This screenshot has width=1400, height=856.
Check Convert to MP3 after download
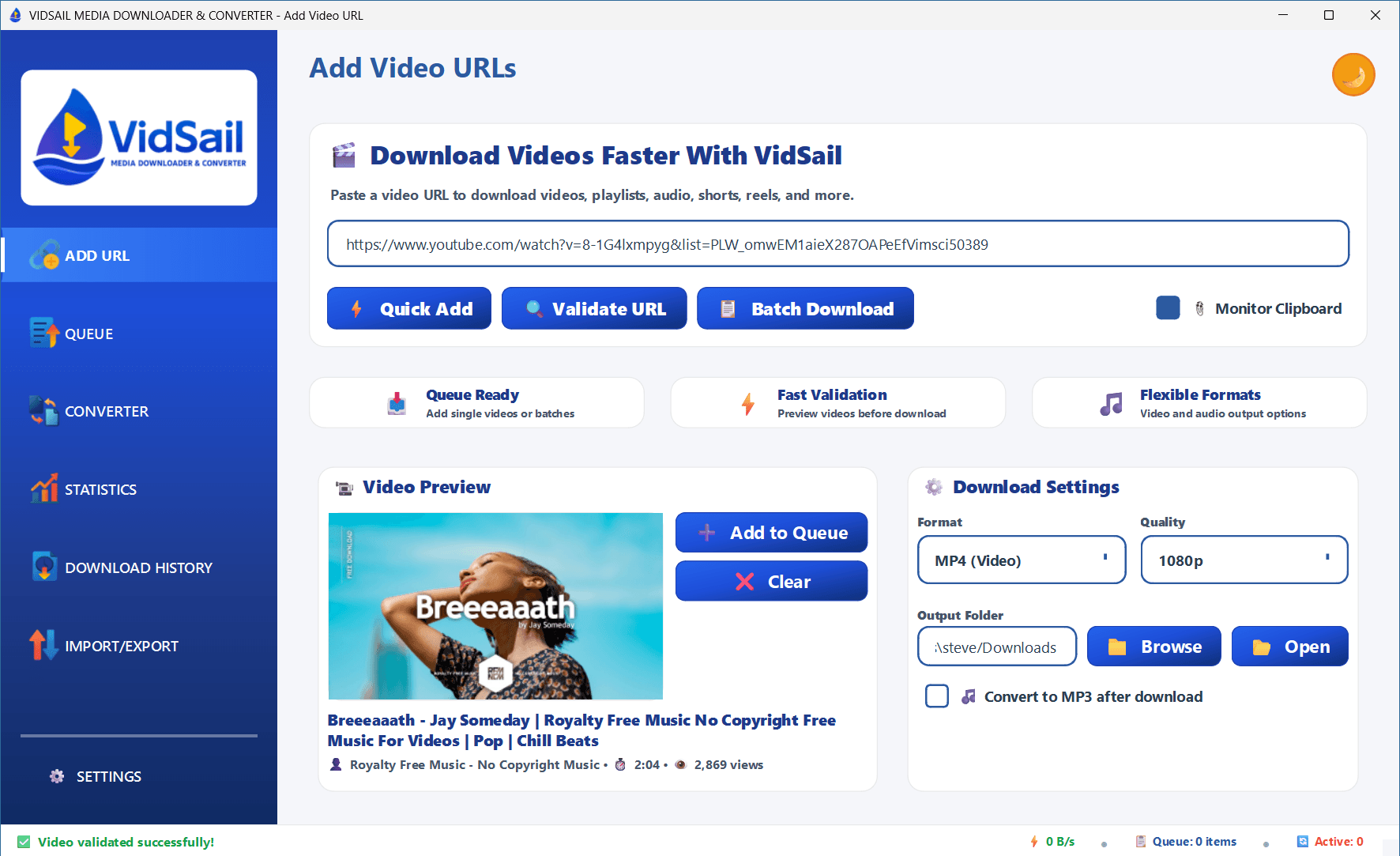pos(937,696)
